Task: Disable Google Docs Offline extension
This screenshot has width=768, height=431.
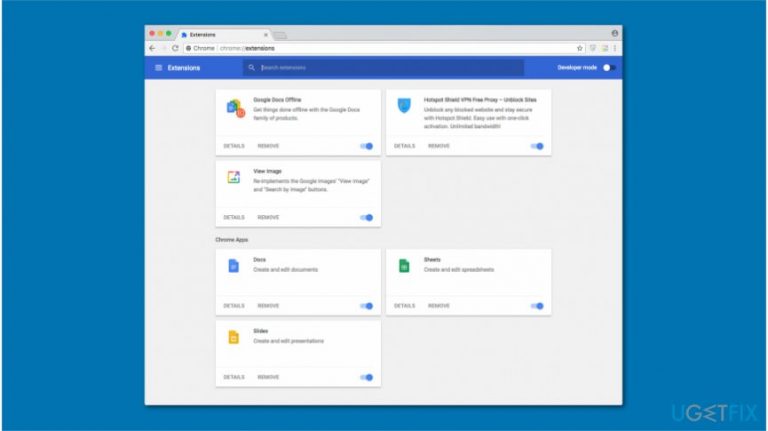Action: 366,146
